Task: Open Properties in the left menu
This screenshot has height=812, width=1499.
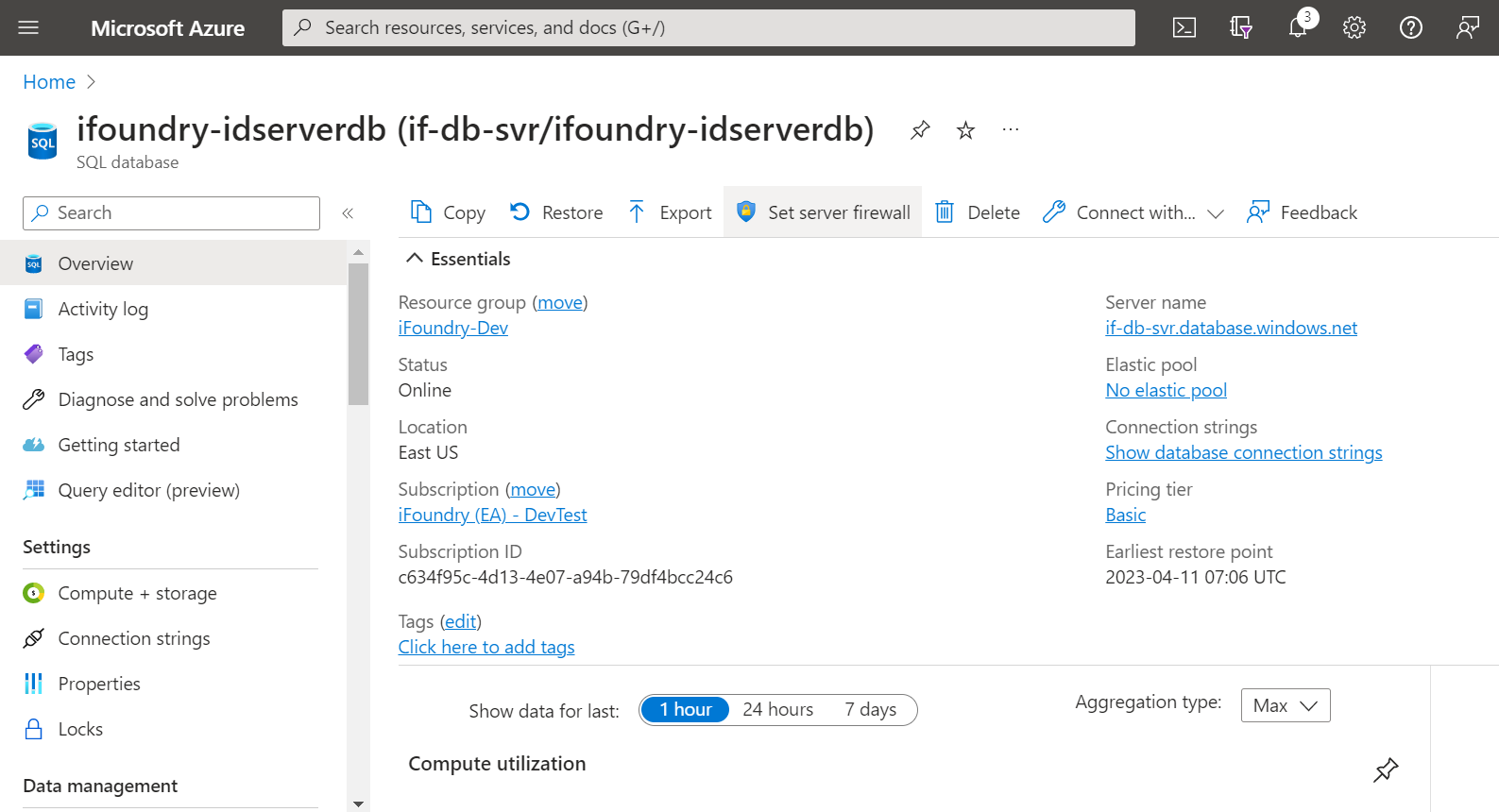Action: pyautogui.click(x=173, y=684)
